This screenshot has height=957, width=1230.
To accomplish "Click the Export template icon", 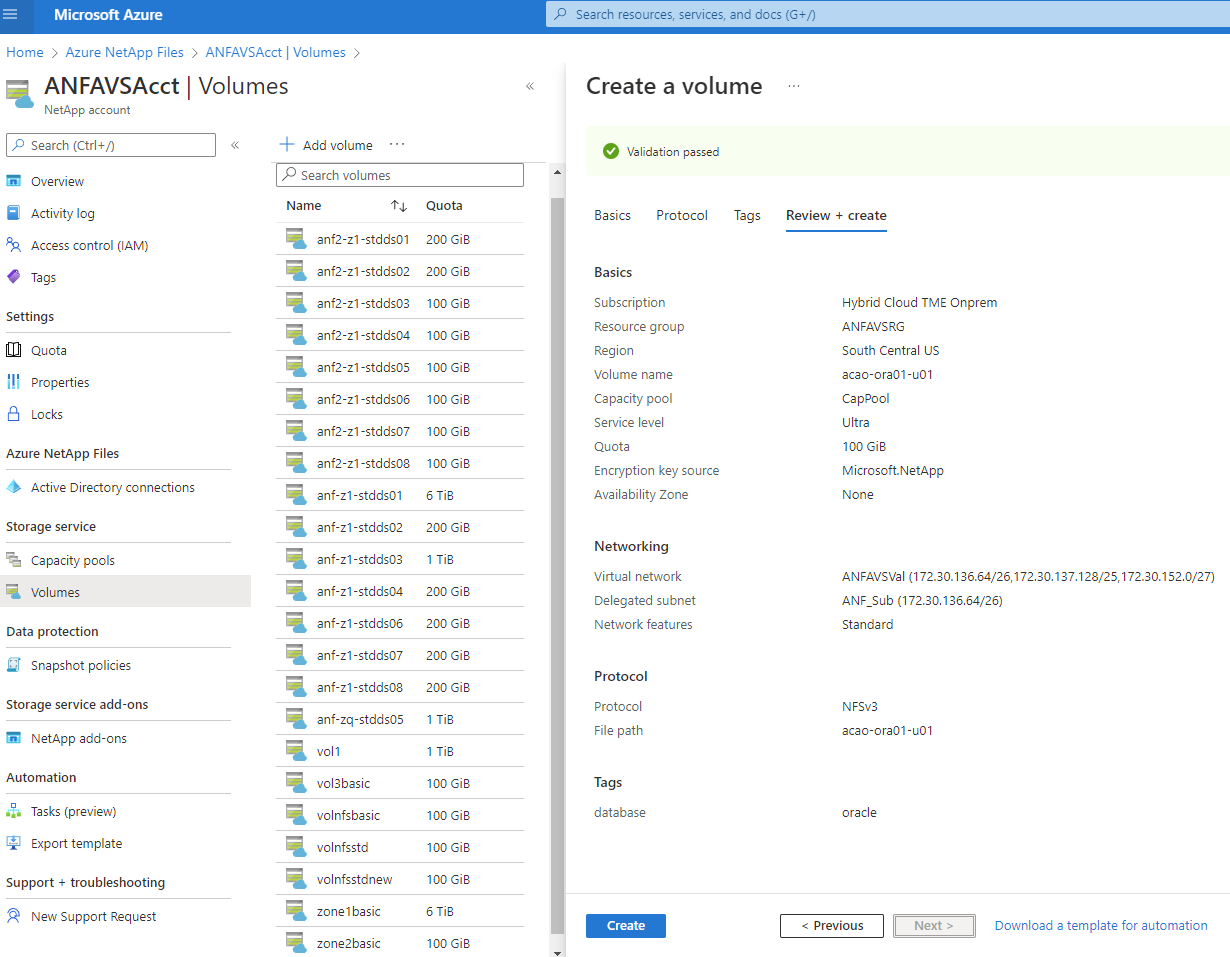I will (x=14, y=843).
